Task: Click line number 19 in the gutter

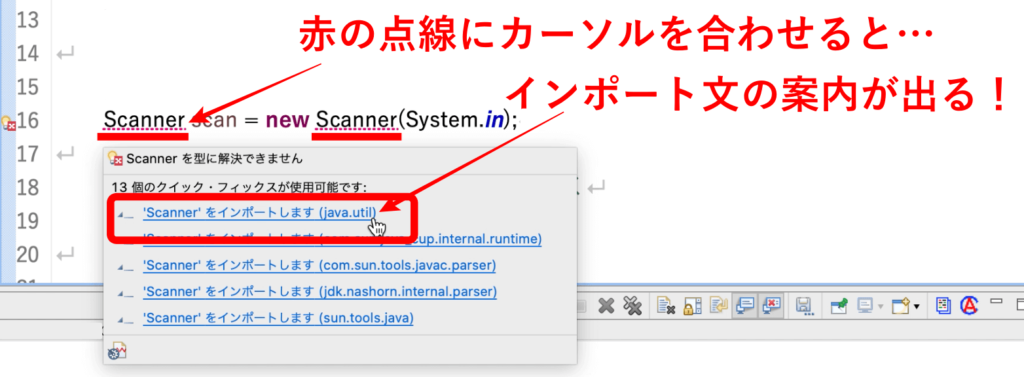Action: (27, 221)
